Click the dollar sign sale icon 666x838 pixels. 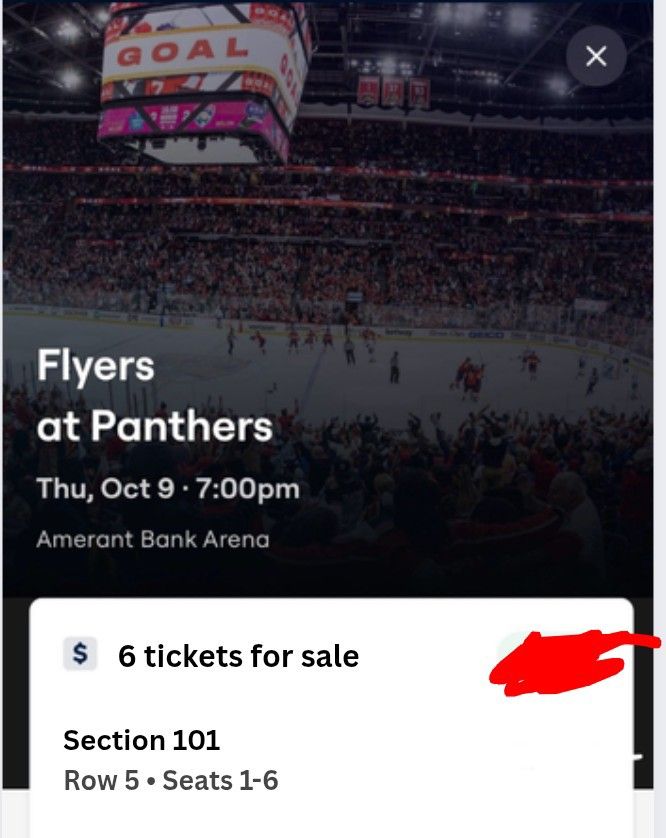click(x=80, y=655)
